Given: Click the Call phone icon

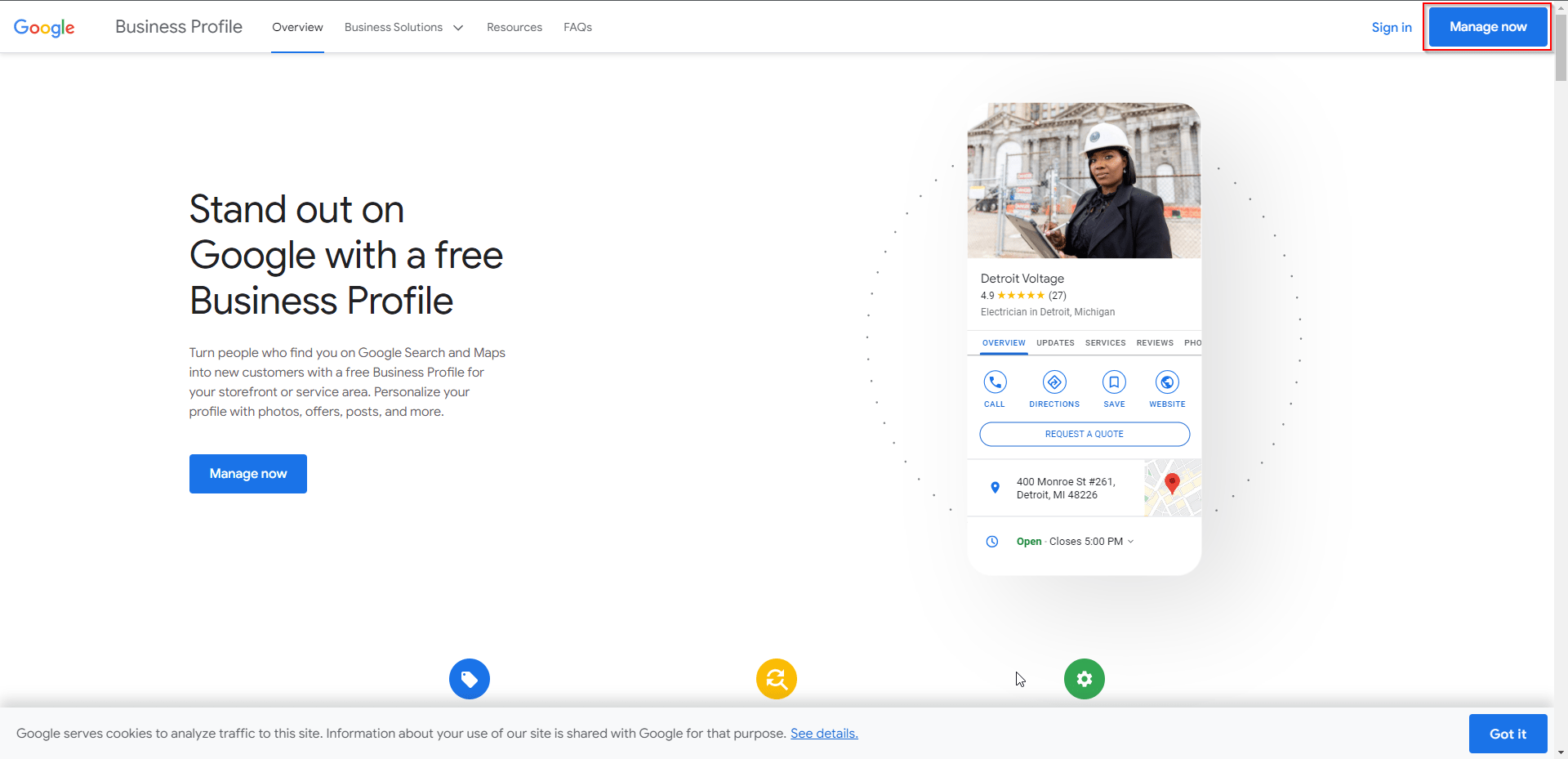Looking at the screenshot, I should (995, 382).
